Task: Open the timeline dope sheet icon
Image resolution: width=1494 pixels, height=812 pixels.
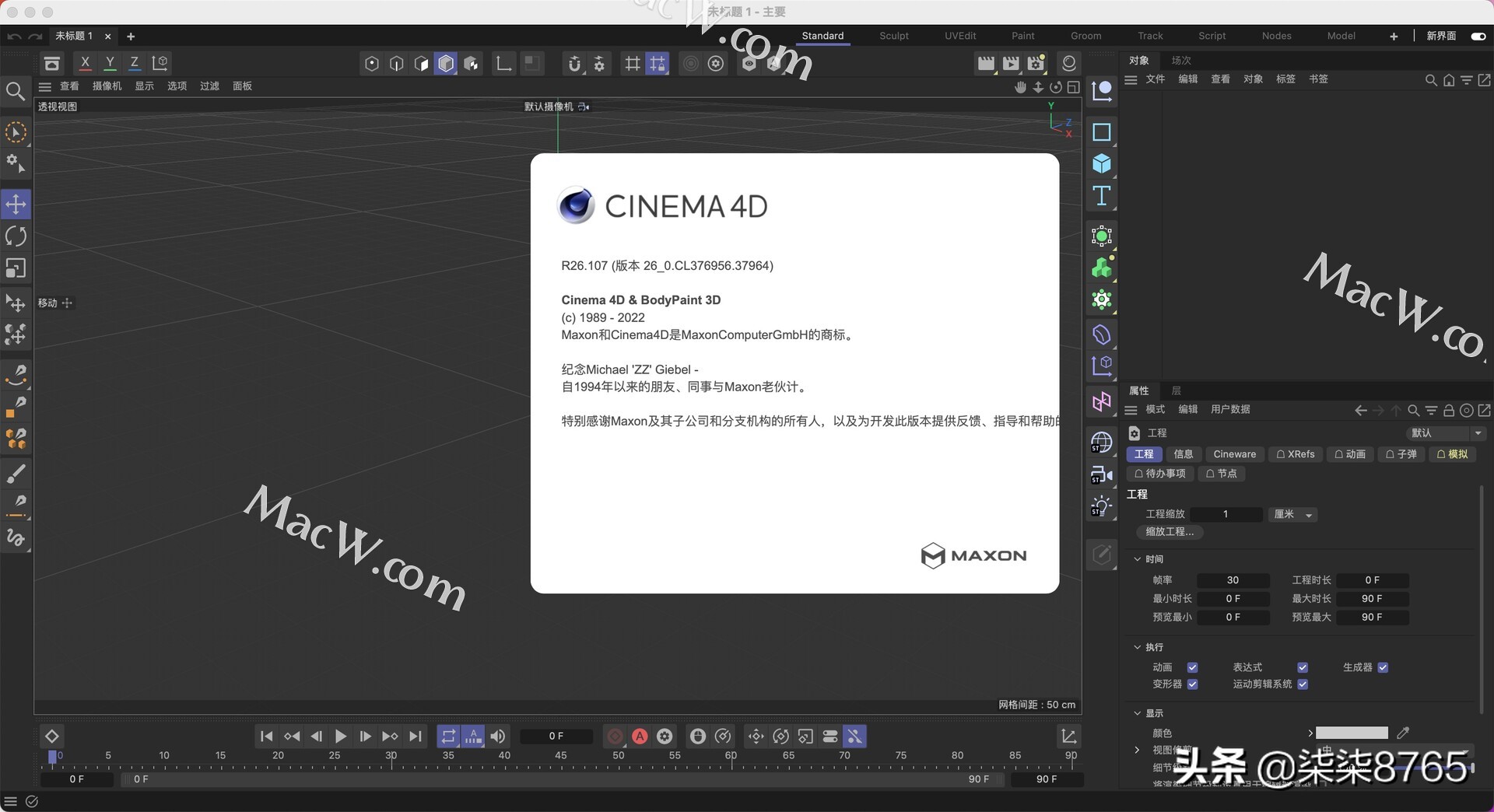Action: click(1068, 736)
